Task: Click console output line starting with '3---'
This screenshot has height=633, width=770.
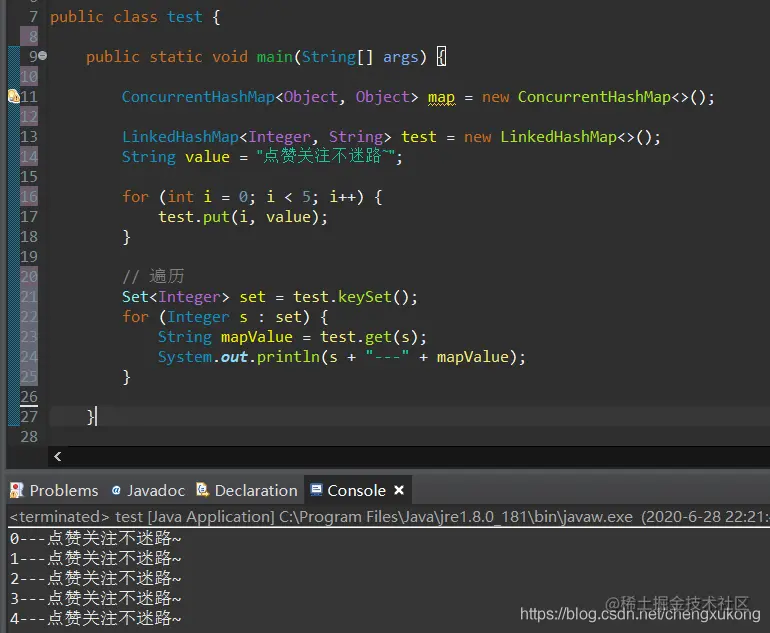Action: coord(96,598)
